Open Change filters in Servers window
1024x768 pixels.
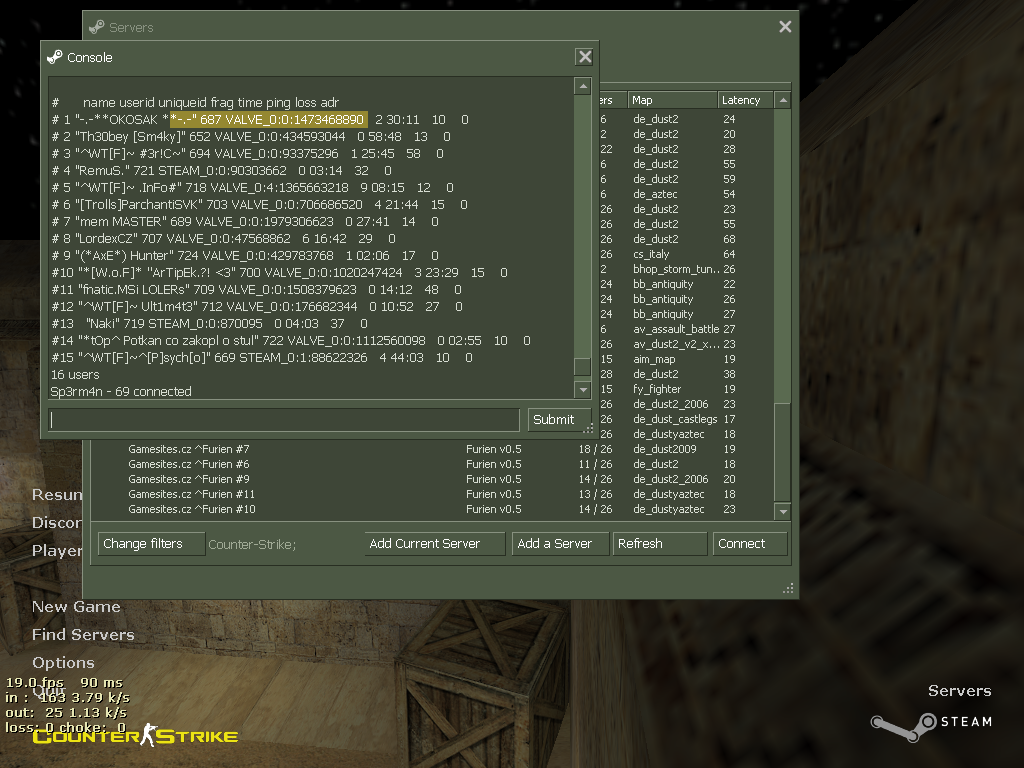[152, 544]
